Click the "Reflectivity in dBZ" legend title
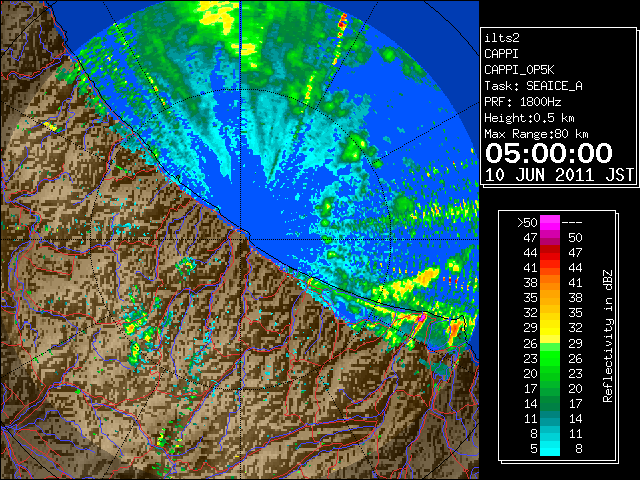Image resolution: width=640 pixels, height=480 pixels. click(608, 336)
